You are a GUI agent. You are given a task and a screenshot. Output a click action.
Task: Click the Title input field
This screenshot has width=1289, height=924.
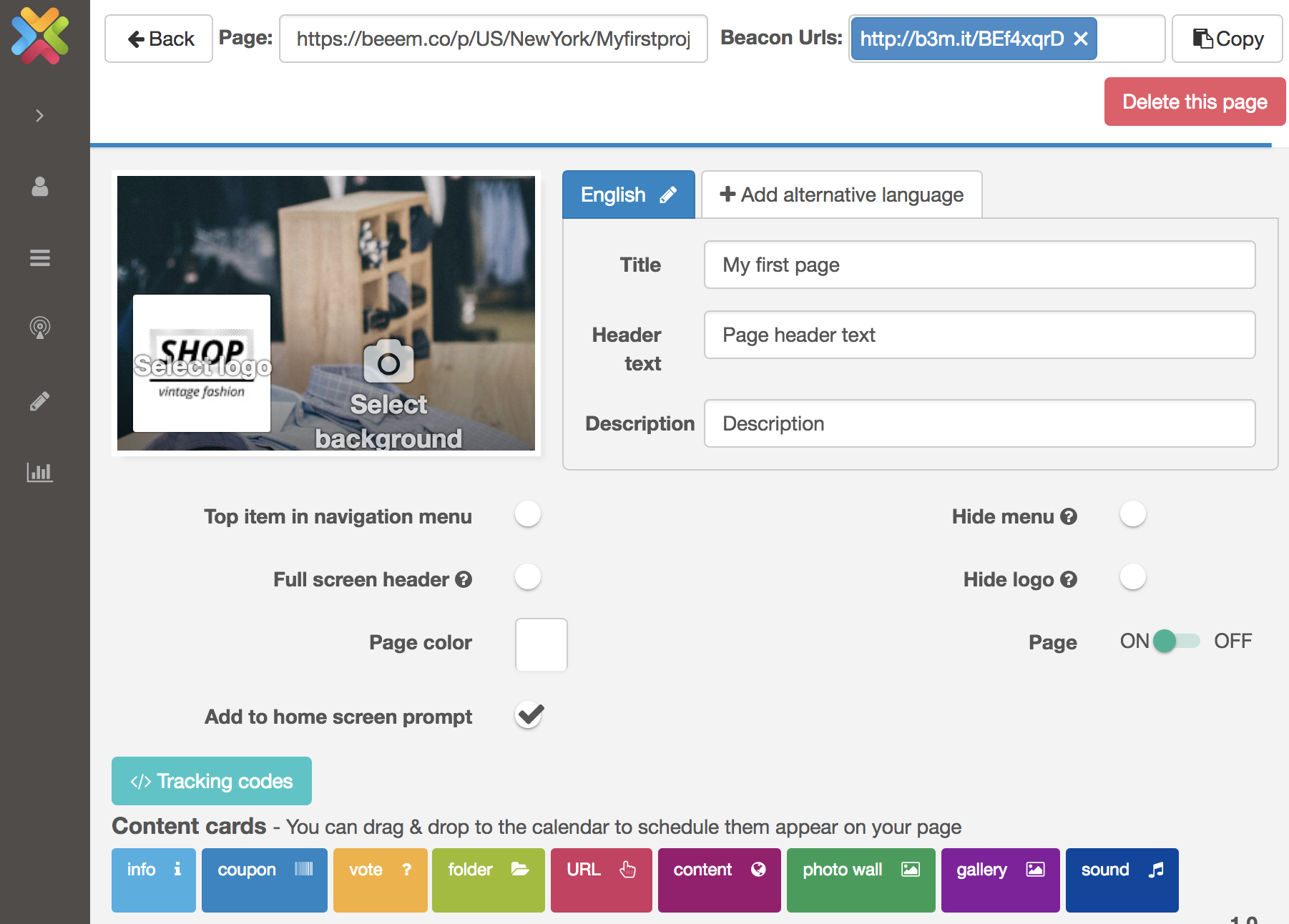pyautogui.click(x=980, y=265)
